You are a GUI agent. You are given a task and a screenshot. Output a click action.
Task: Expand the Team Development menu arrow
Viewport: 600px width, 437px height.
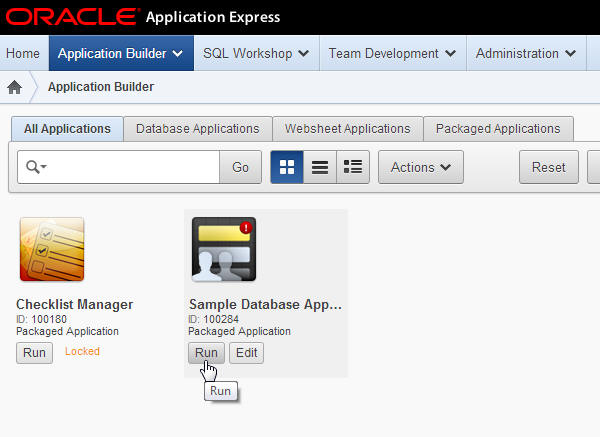point(450,54)
